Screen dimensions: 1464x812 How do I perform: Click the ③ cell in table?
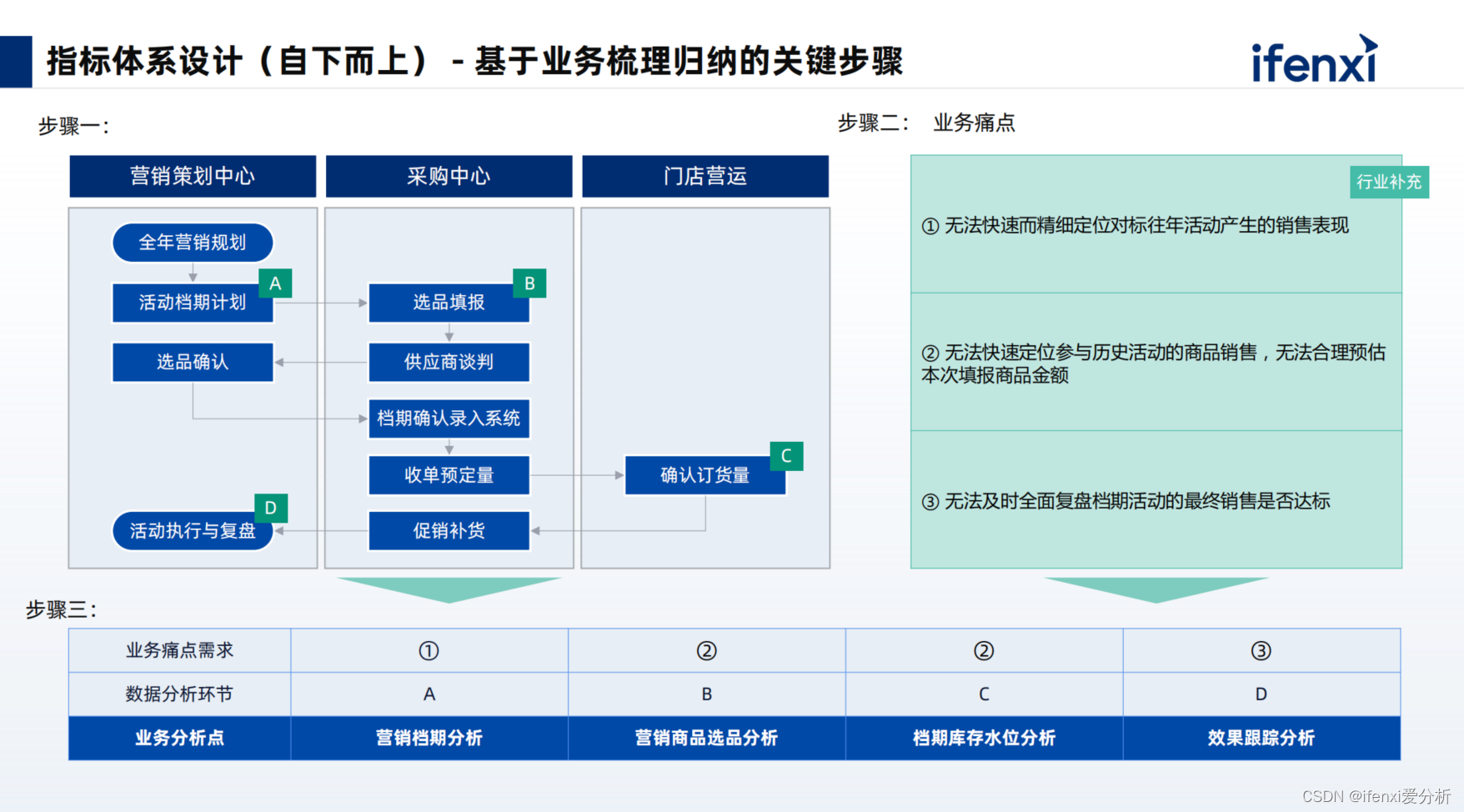point(1261,650)
